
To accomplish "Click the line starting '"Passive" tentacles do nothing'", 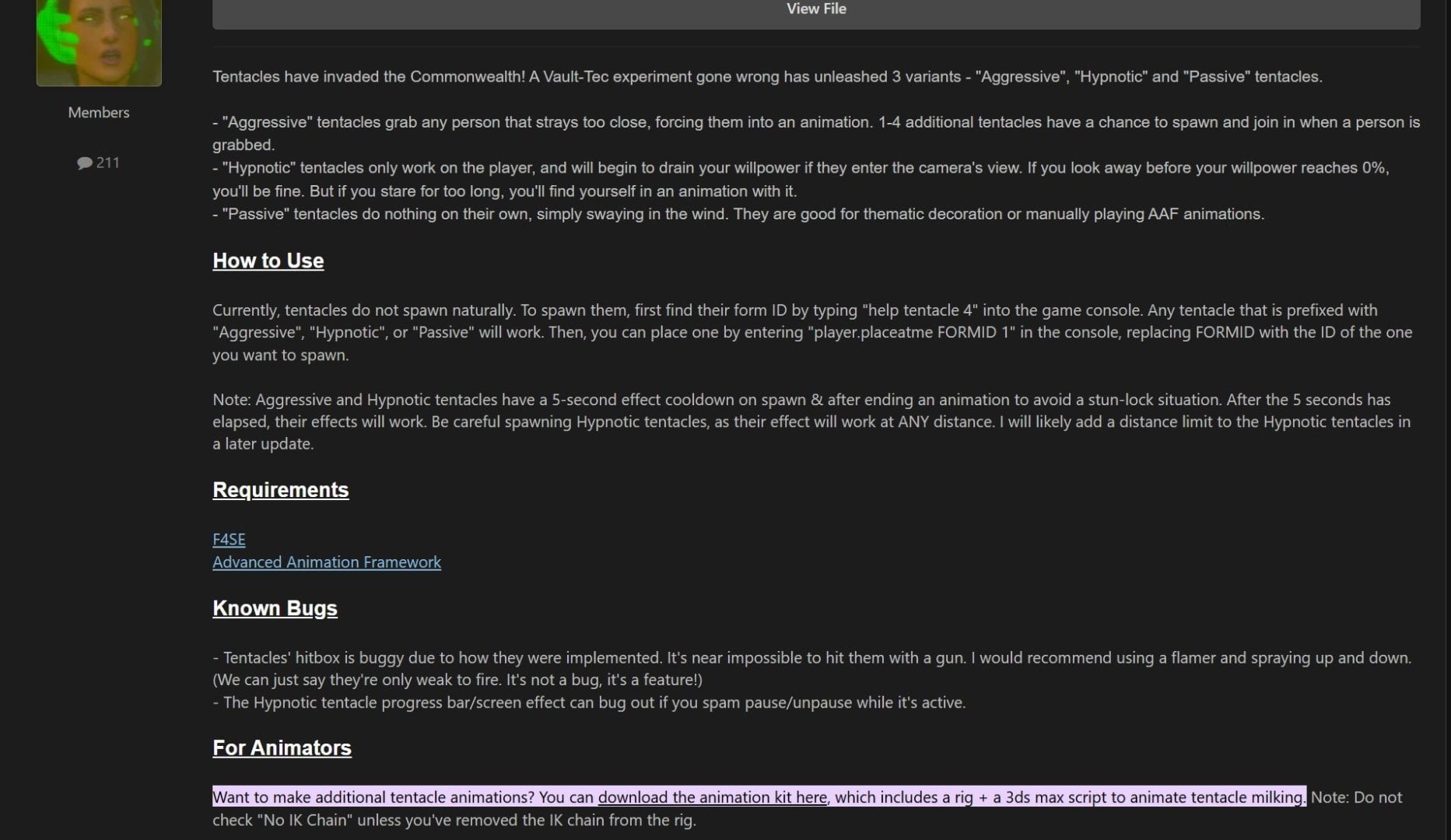I will (x=738, y=214).
